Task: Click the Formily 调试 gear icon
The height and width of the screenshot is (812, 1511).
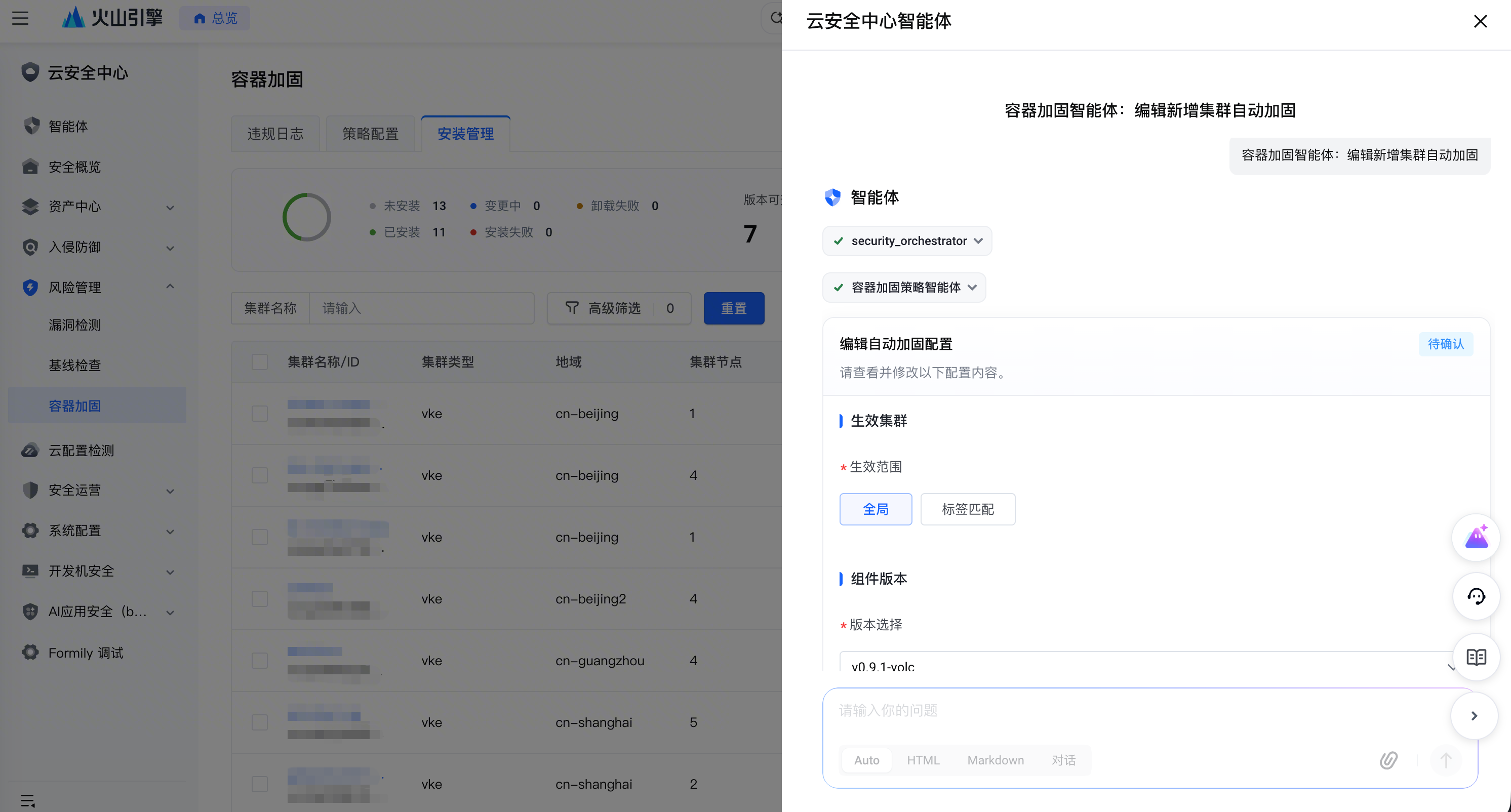Action: click(30, 652)
